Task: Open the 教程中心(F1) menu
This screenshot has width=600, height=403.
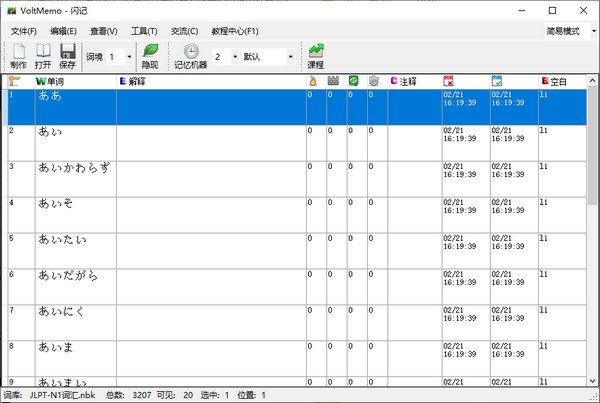Action: point(234,31)
